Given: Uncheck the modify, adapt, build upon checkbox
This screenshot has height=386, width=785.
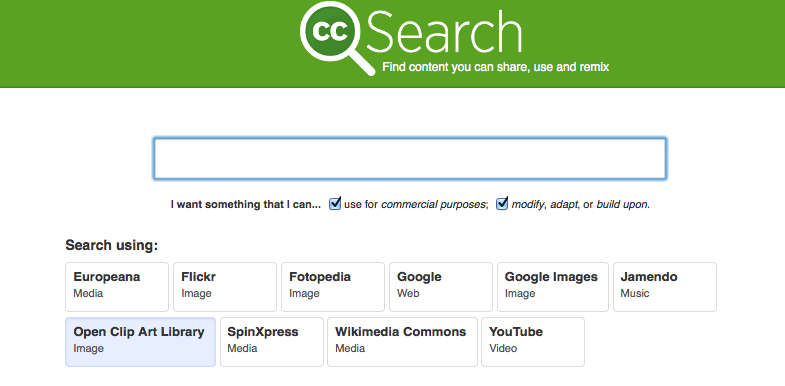Looking at the screenshot, I should coord(502,204).
